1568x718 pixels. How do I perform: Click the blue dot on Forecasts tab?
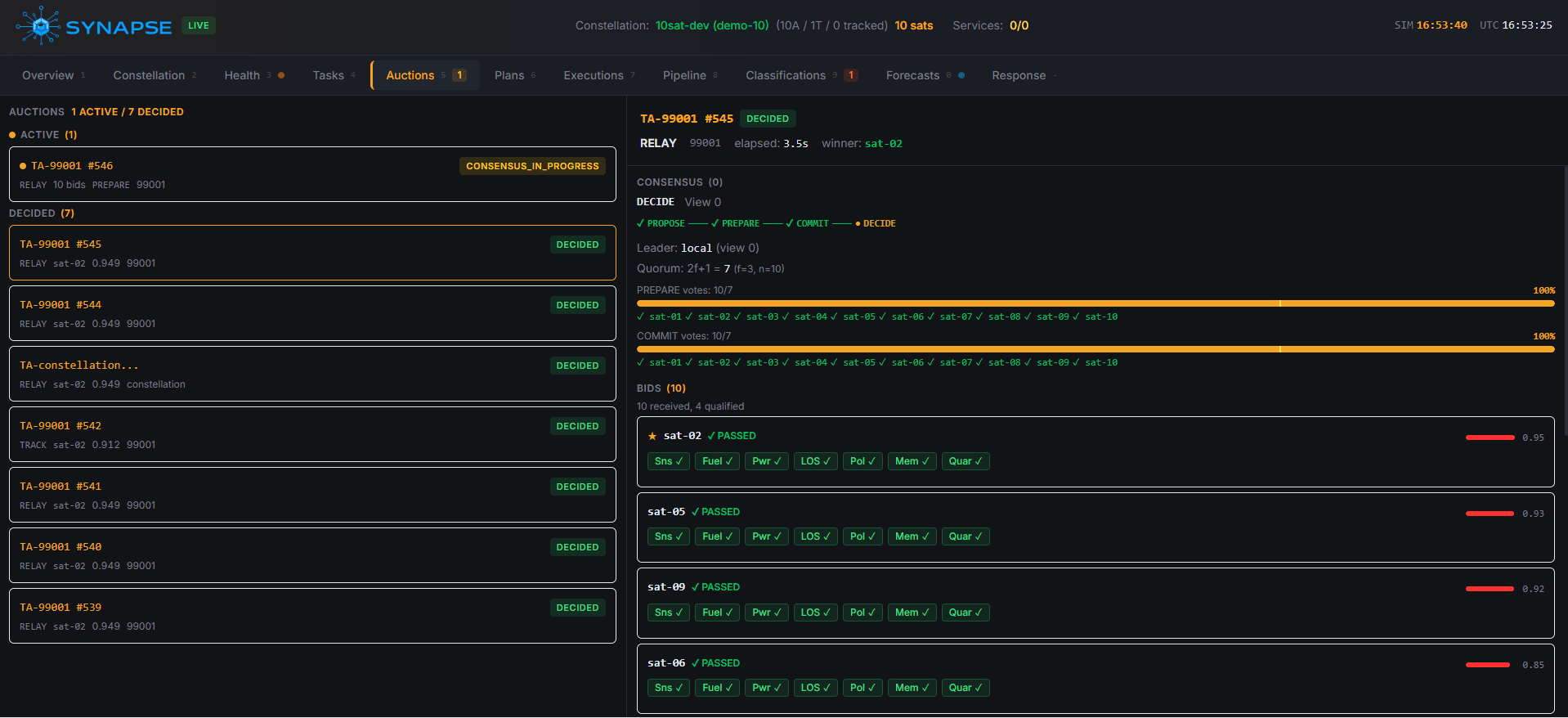click(961, 75)
